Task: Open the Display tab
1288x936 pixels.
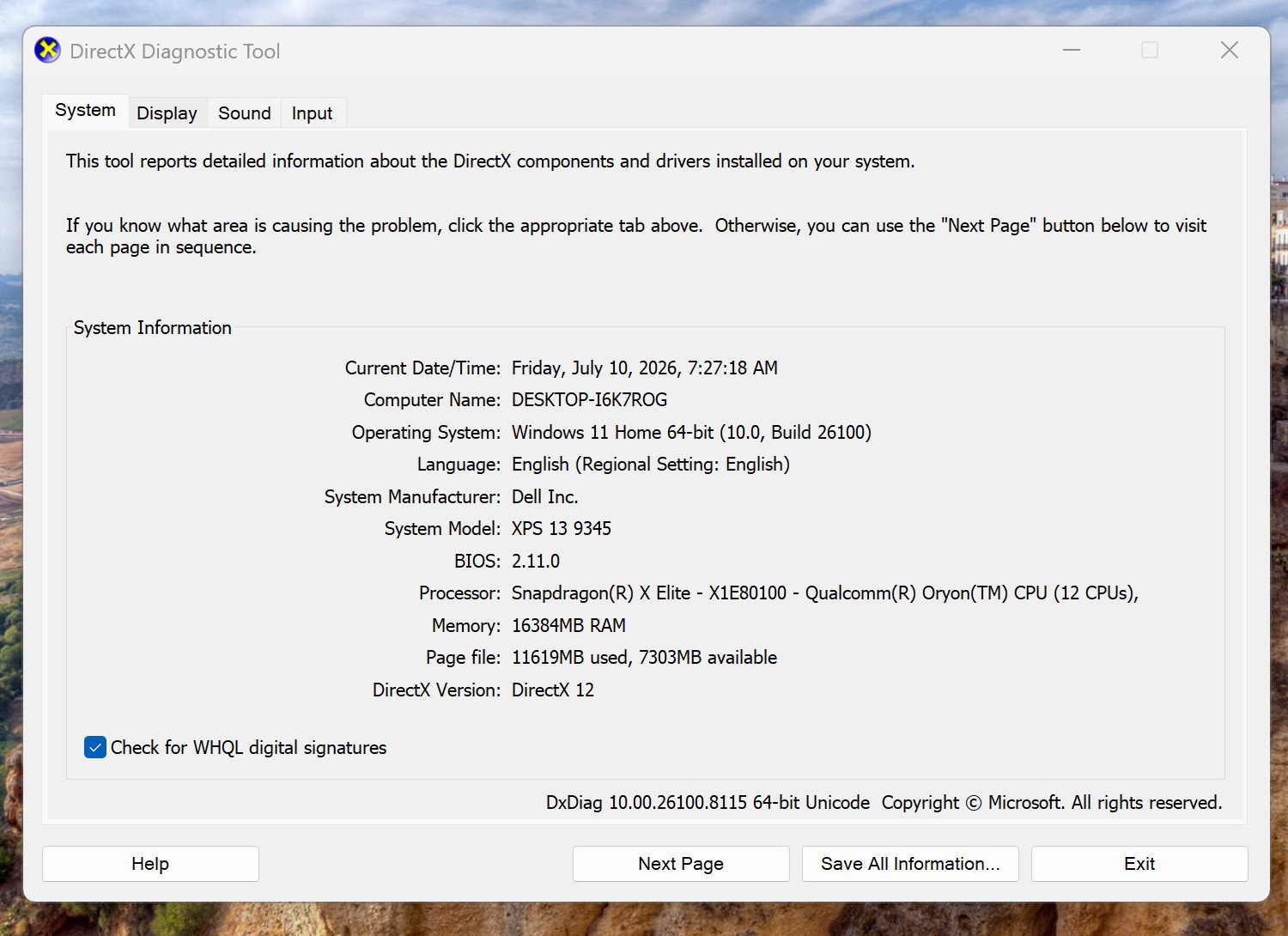Action: coord(167,113)
